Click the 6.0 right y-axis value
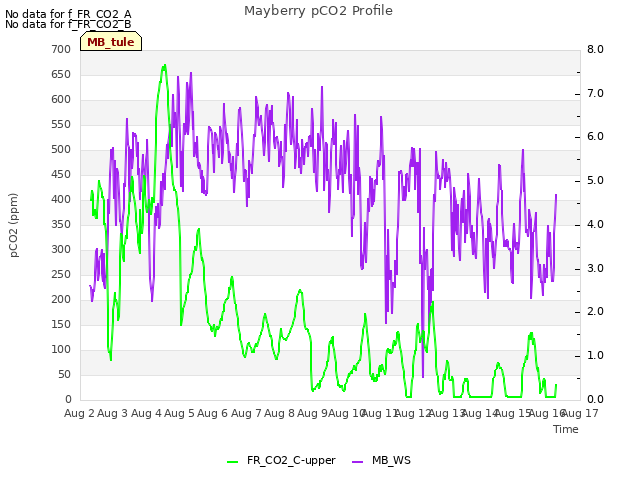This screenshot has width=640, height=480. tap(595, 137)
